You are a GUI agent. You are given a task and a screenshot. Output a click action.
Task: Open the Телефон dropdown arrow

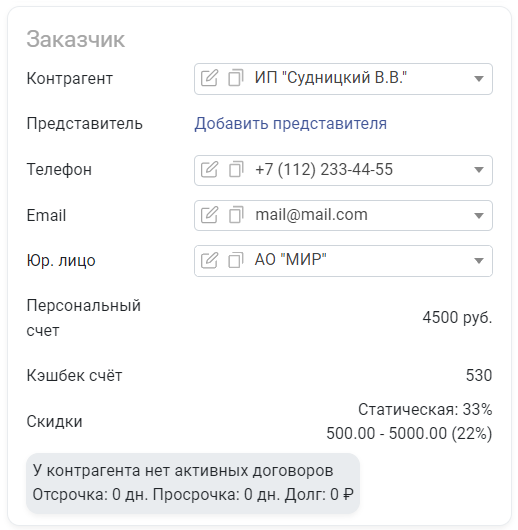[478, 170]
